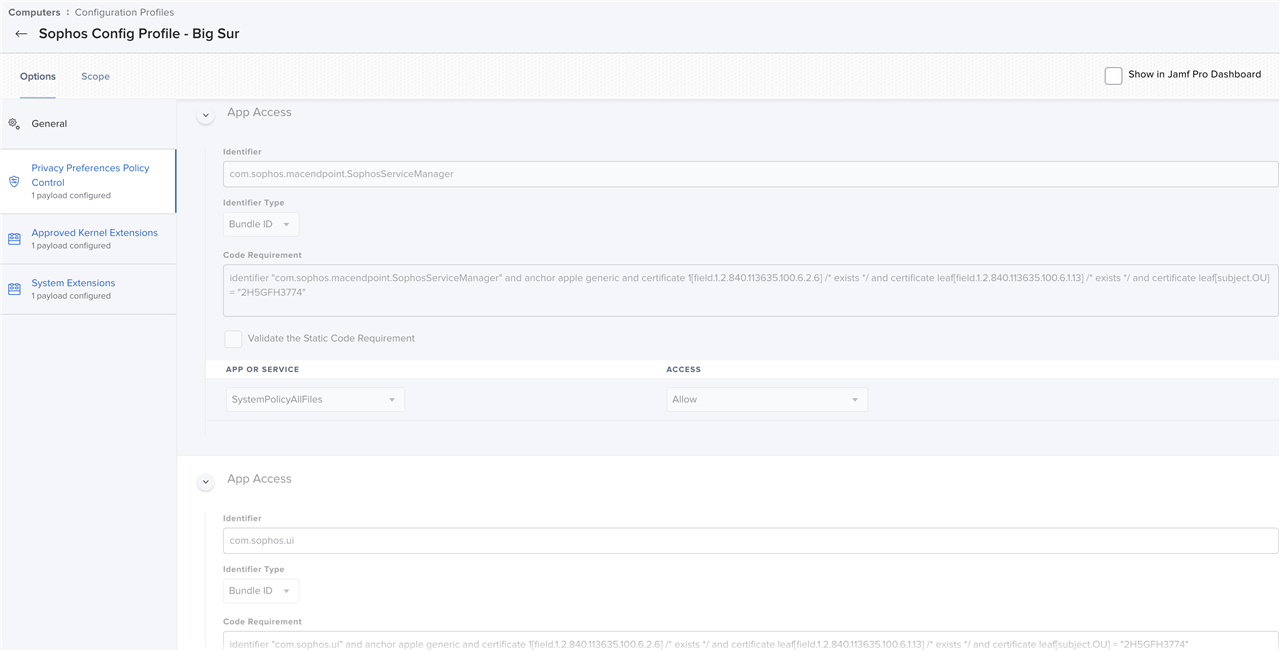Switch to the Options tab
Viewport: 1280px width, 651px height.
point(38,77)
